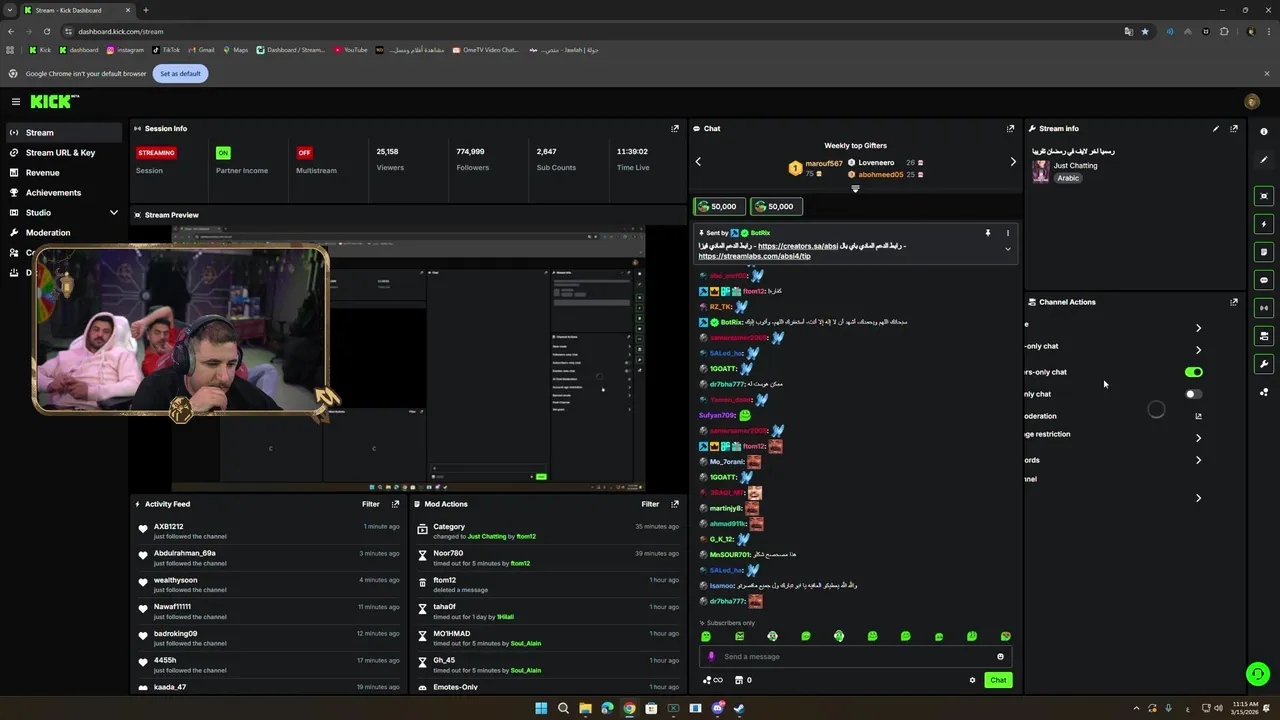Screen dimensions: 1280x720
Task: Show next Weekly top Gifters page
Action: (x=1012, y=161)
